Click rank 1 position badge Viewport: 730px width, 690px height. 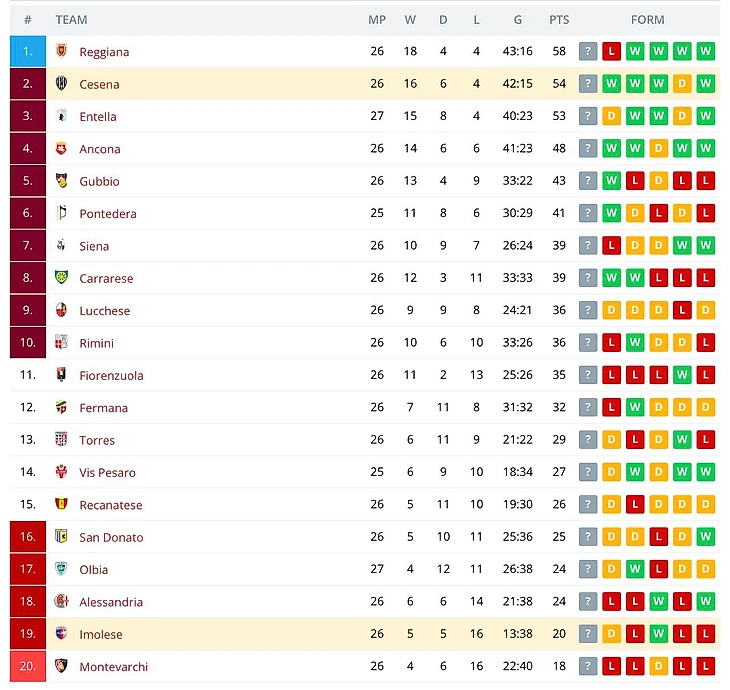click(28, 51)
